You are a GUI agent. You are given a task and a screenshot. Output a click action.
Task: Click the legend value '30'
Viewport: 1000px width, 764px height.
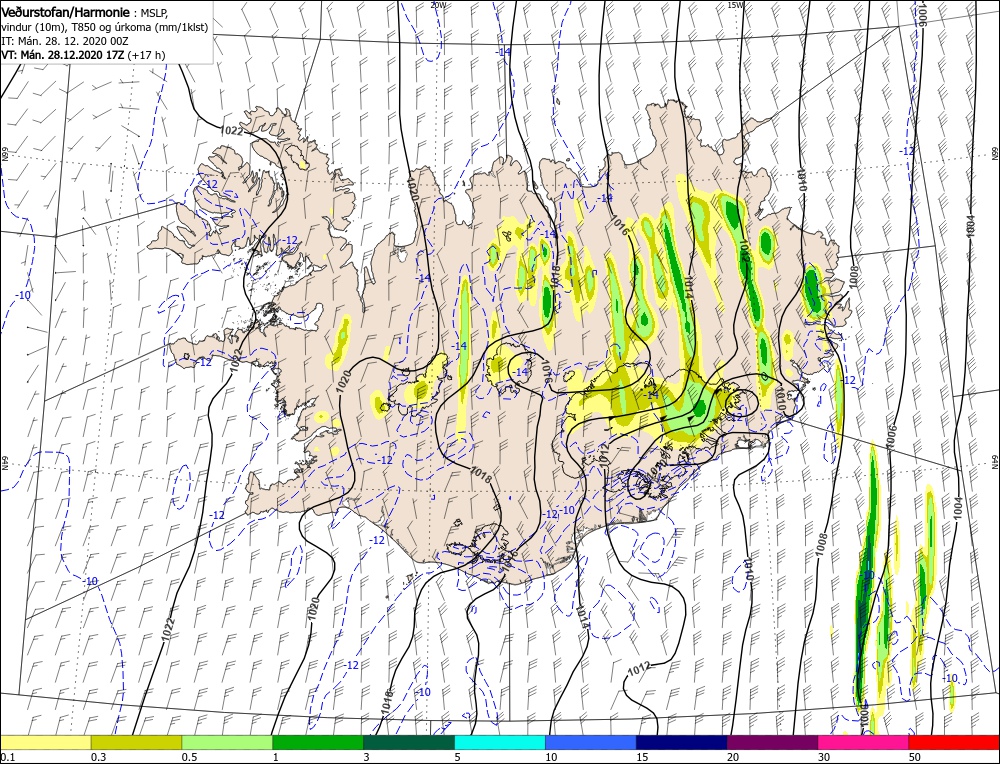[x=824, y=757]
